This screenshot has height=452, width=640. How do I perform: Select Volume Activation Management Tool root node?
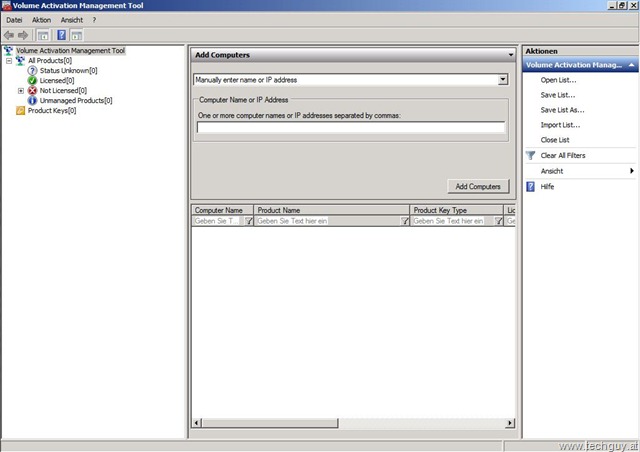pyautogui.click(x=70, y=51)
